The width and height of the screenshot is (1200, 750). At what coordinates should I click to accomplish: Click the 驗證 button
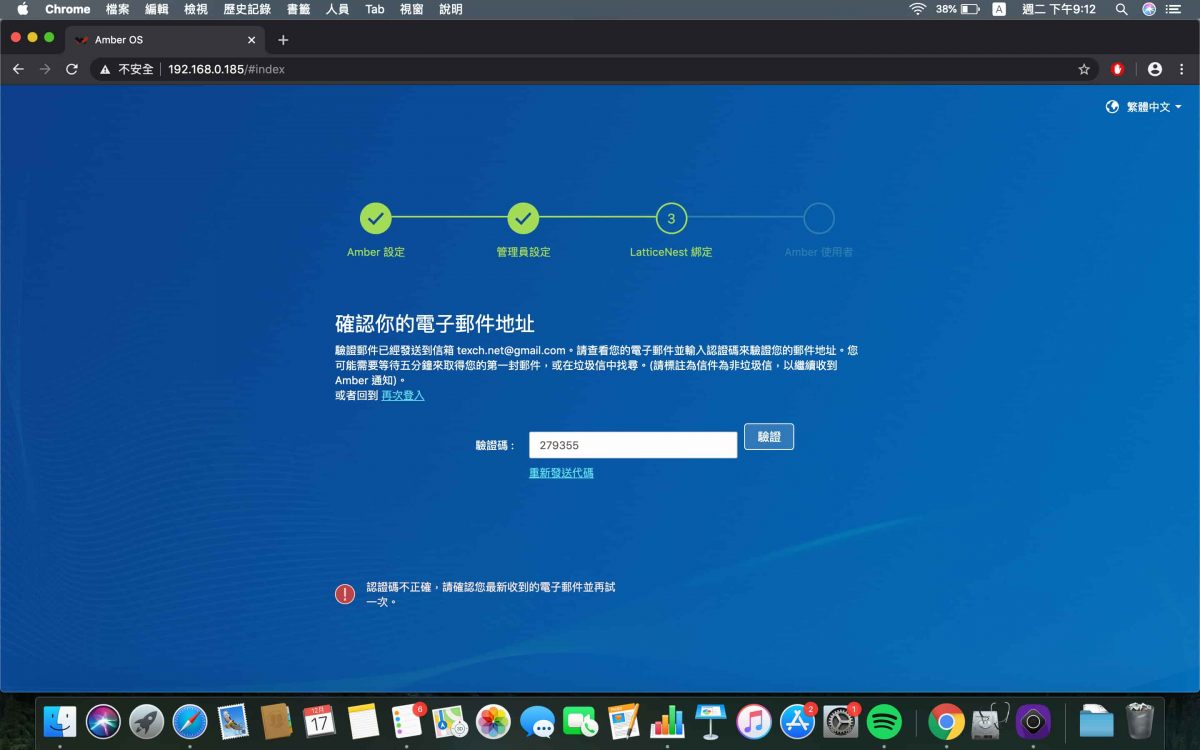[769, 437]
